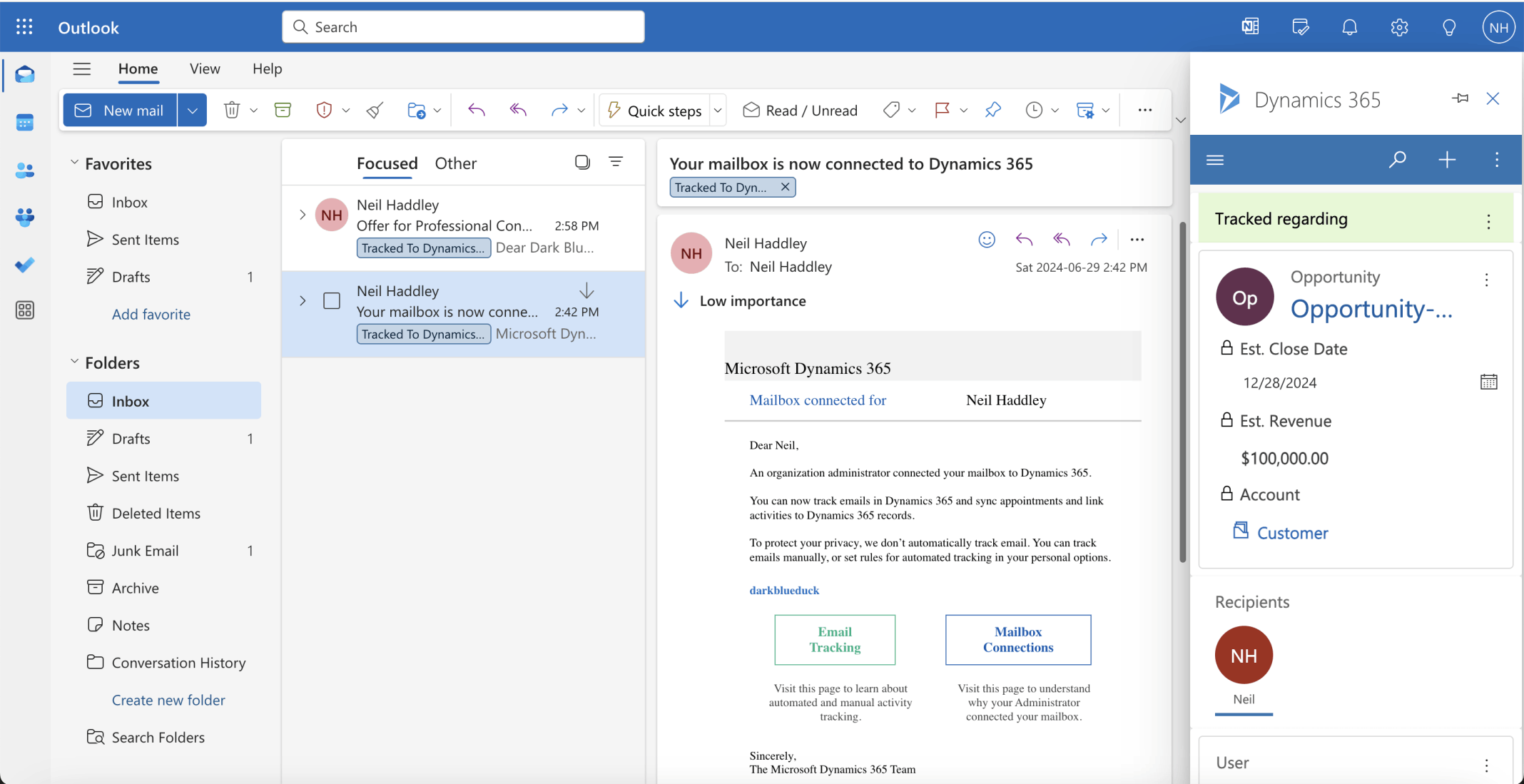
Task: Archive the email with the archive icon
Action: pyautogui.click(x=283, y=110)
